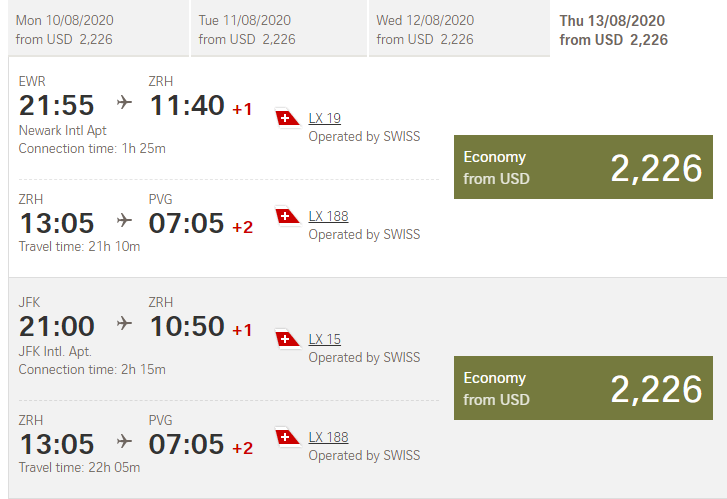Viewport: 727px width, 499px height.
Task: Click airplane icon on second ZRH–PVG leg
Action: 124,441
